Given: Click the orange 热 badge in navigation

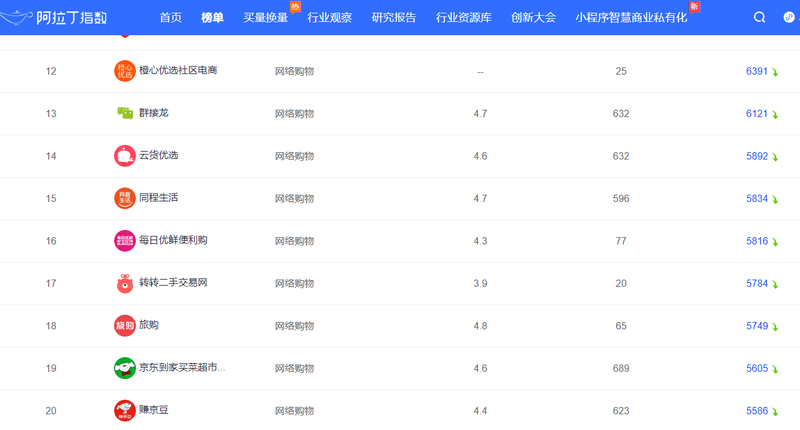Looking at the screenshot, I should pyautogui.click(x=295, y=7).
